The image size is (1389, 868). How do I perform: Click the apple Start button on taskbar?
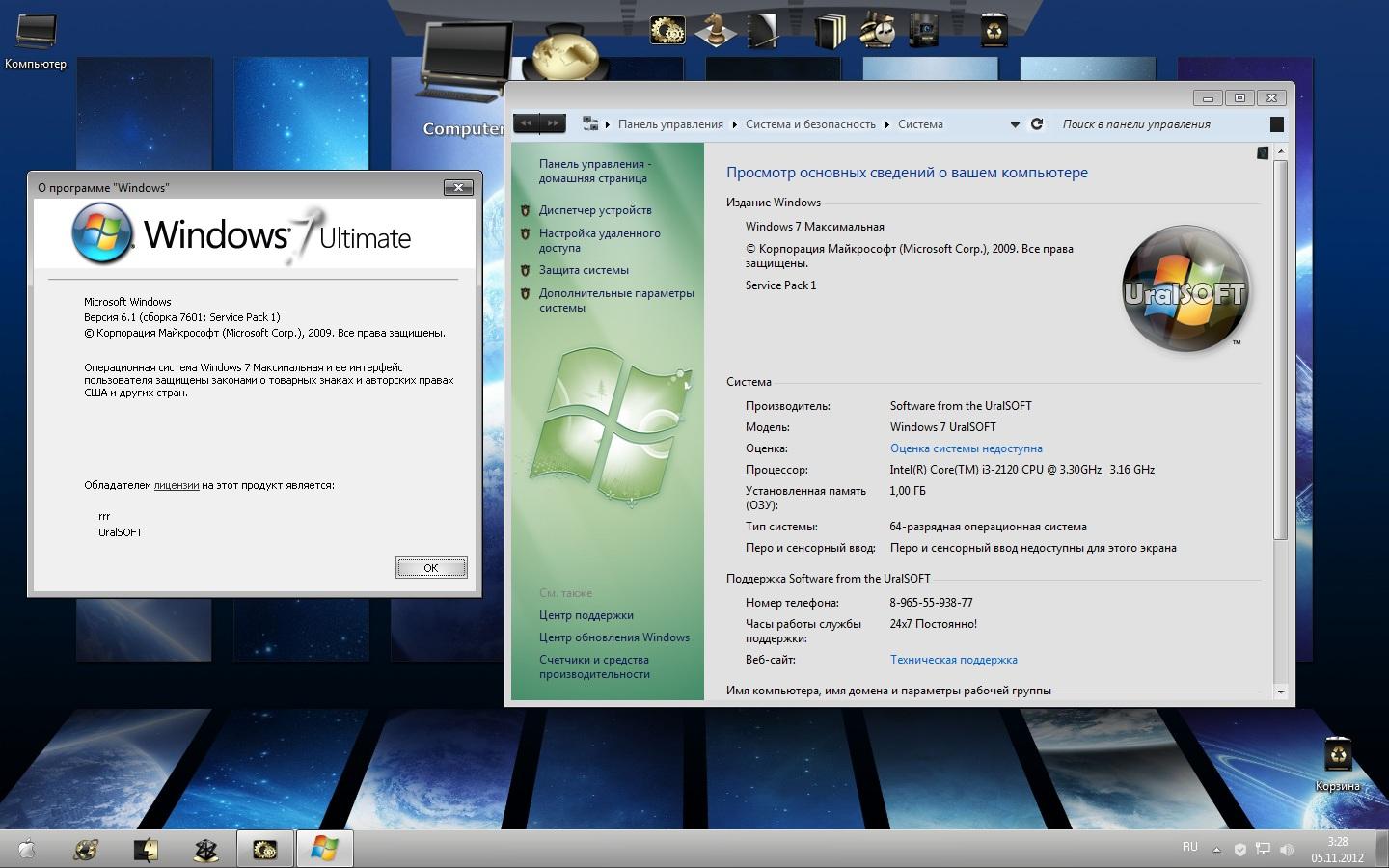[x=27, y=849]
